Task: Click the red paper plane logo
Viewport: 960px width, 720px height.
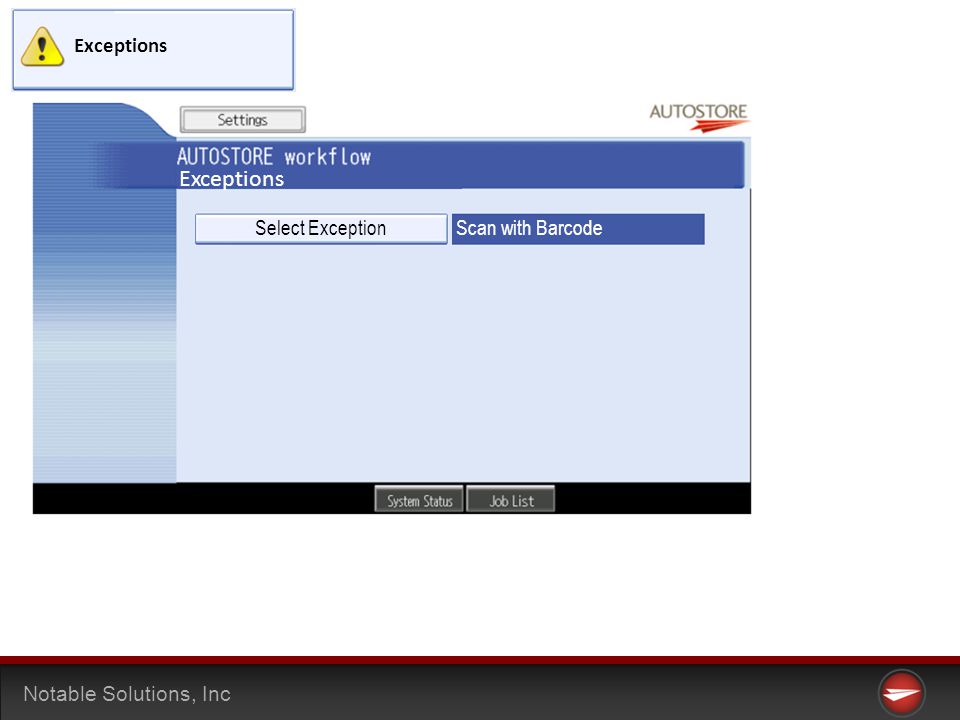Action: (901, 694)
